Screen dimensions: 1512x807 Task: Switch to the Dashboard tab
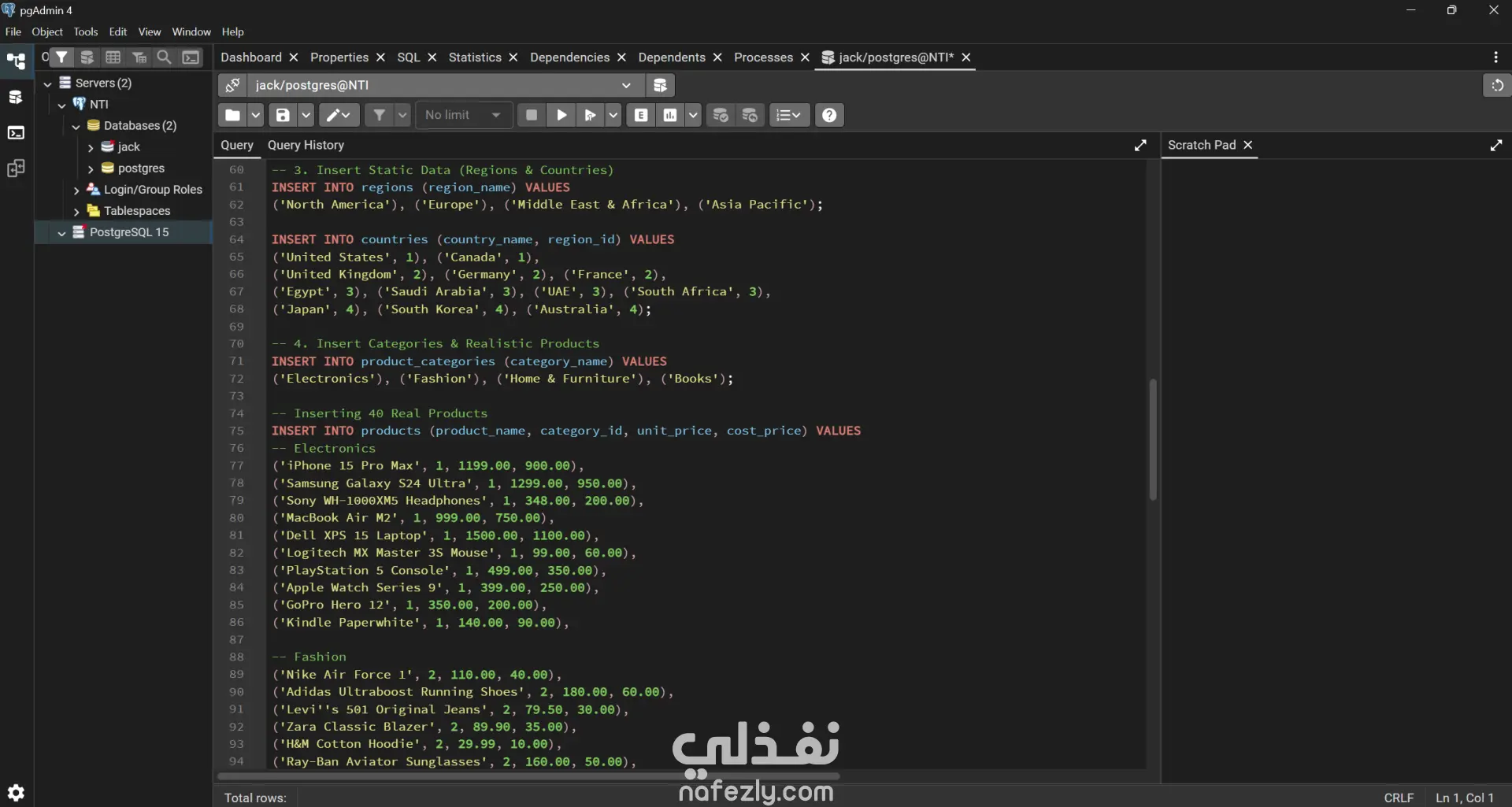pyautogui.click(x=251, y=57)
